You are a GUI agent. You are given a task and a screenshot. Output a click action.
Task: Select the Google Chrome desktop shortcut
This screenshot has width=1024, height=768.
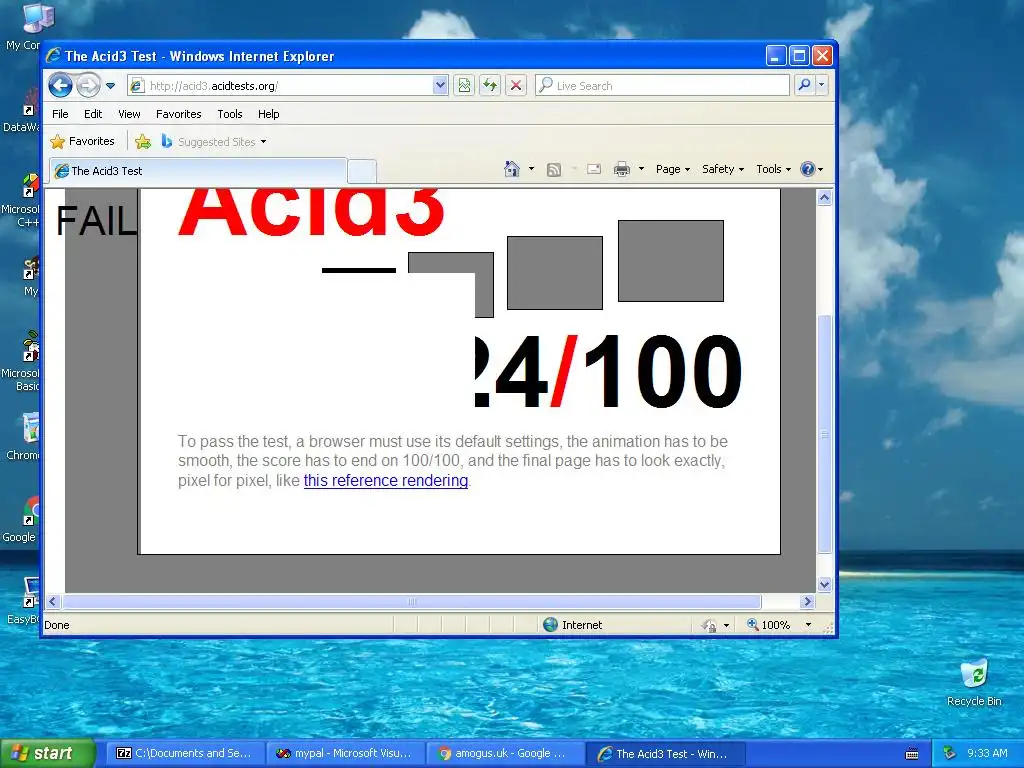[22, 519]
